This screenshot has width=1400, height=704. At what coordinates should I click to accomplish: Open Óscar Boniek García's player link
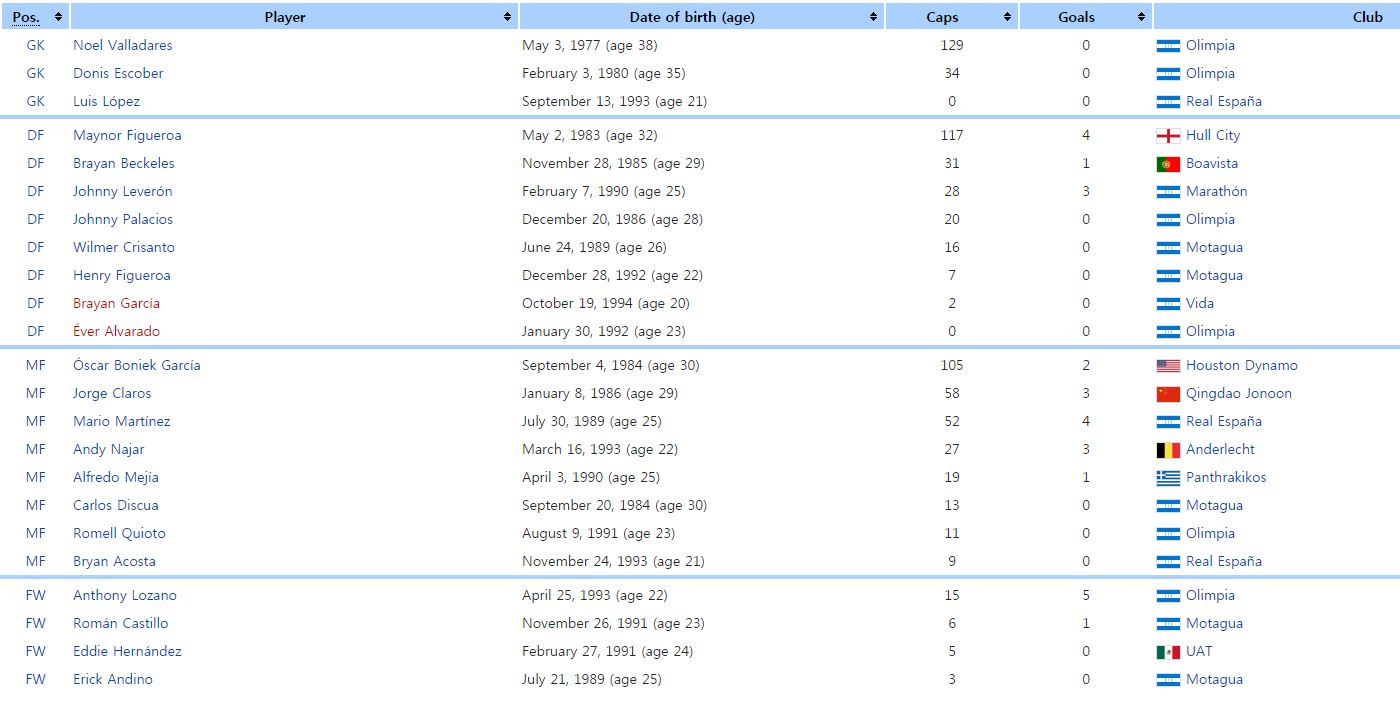136,365
